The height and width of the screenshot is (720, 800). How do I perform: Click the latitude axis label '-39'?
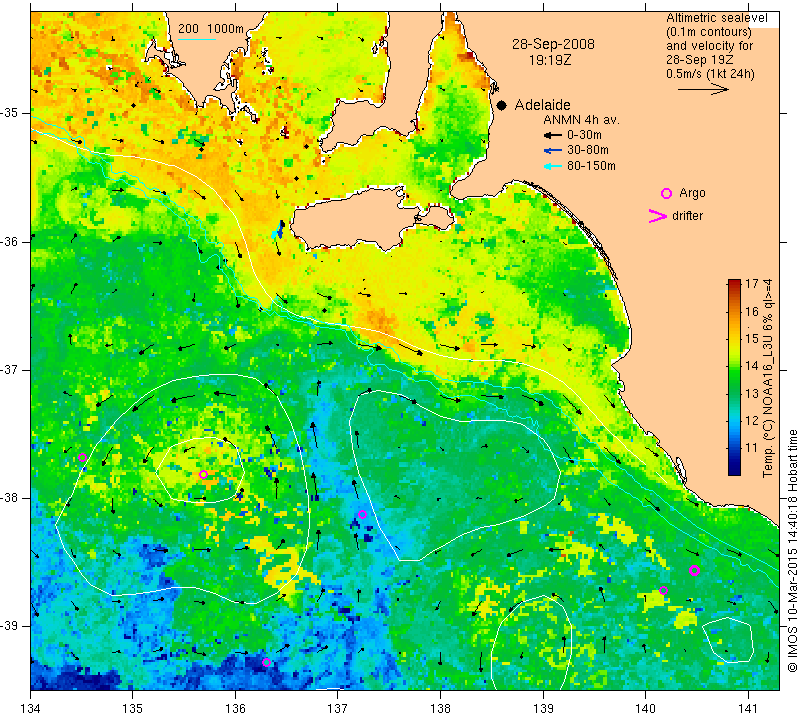11,626
